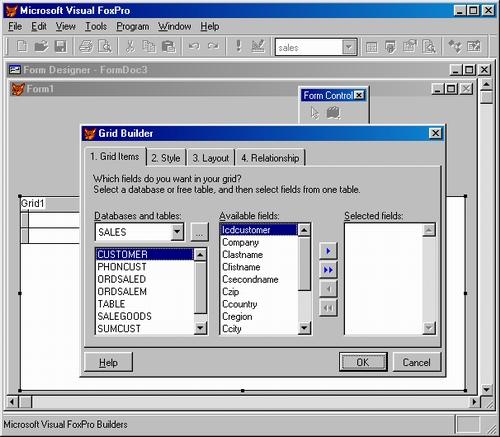
Task: Select the 1. Grid Items tab
Action: (115, 156)
